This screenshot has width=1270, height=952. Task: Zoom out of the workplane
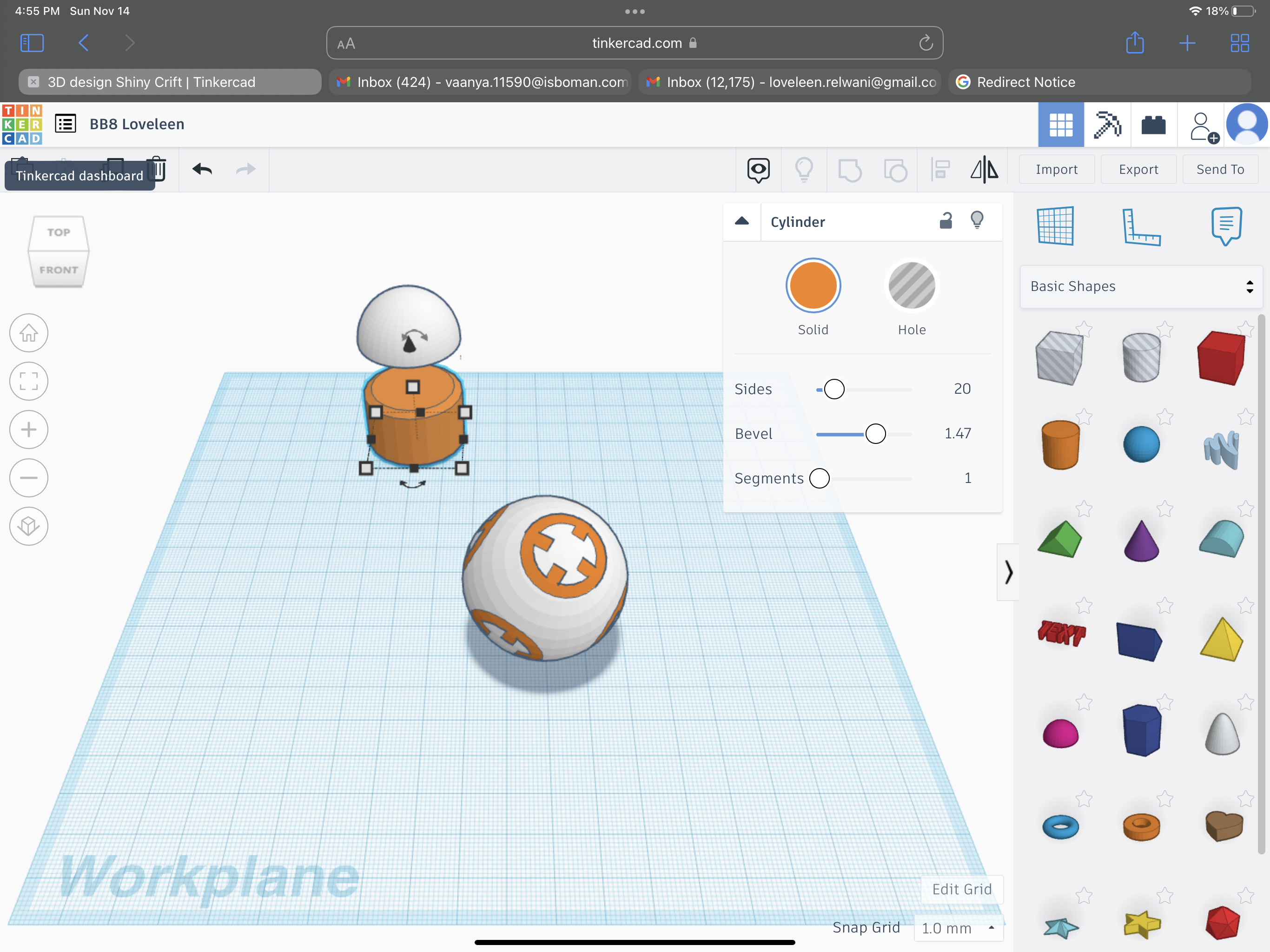(29, 478)
